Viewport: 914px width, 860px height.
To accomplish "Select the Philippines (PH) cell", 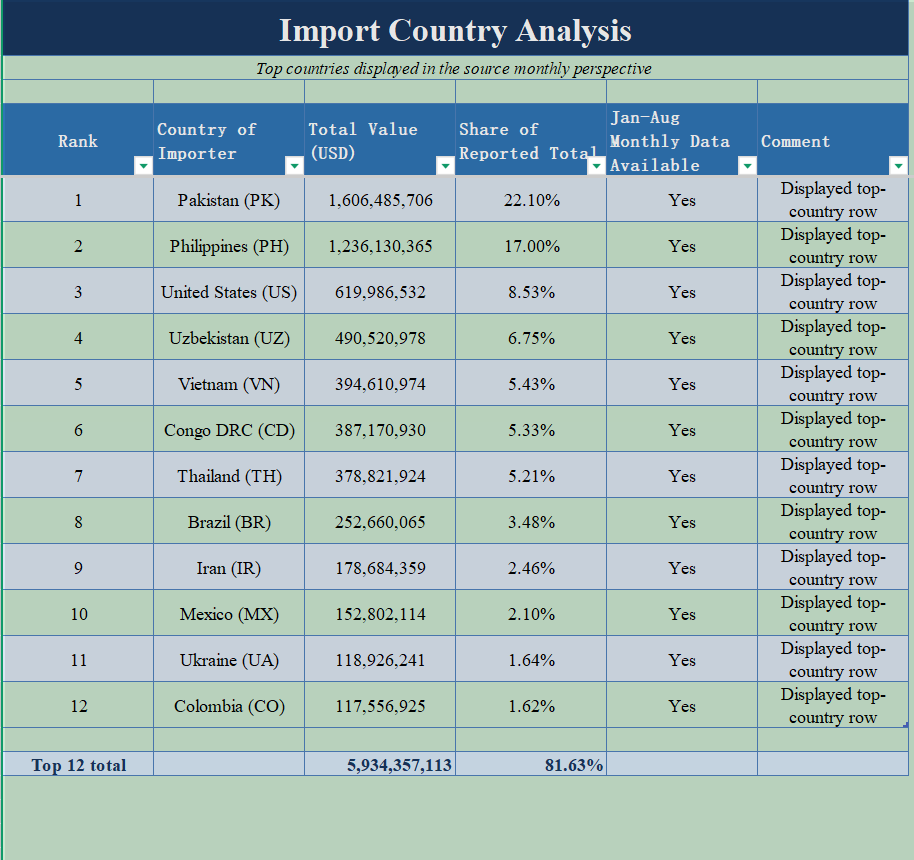I will point(229,246).
